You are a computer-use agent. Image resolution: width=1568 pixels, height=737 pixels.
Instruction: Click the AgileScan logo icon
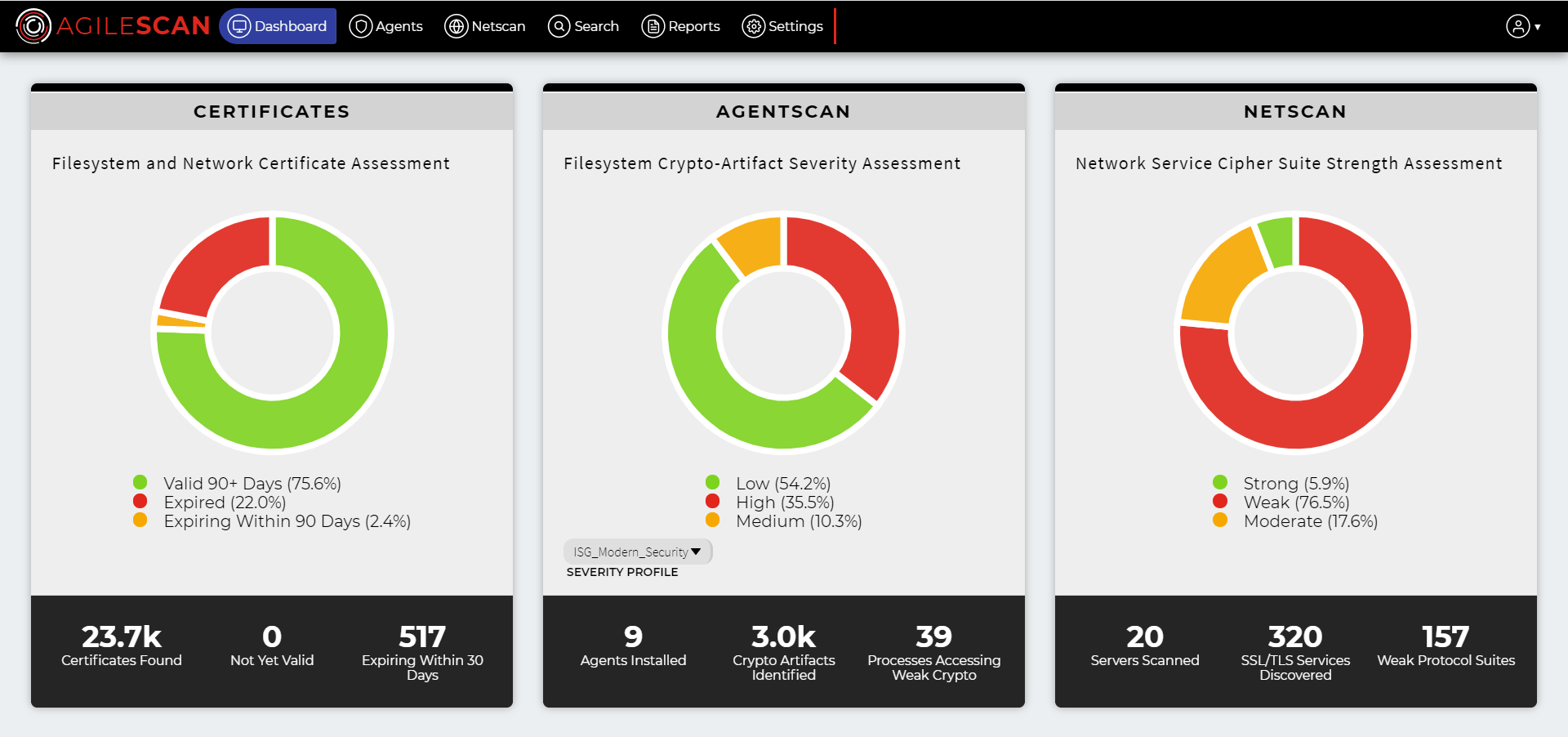pyautogui.click(x=33, y=26)
